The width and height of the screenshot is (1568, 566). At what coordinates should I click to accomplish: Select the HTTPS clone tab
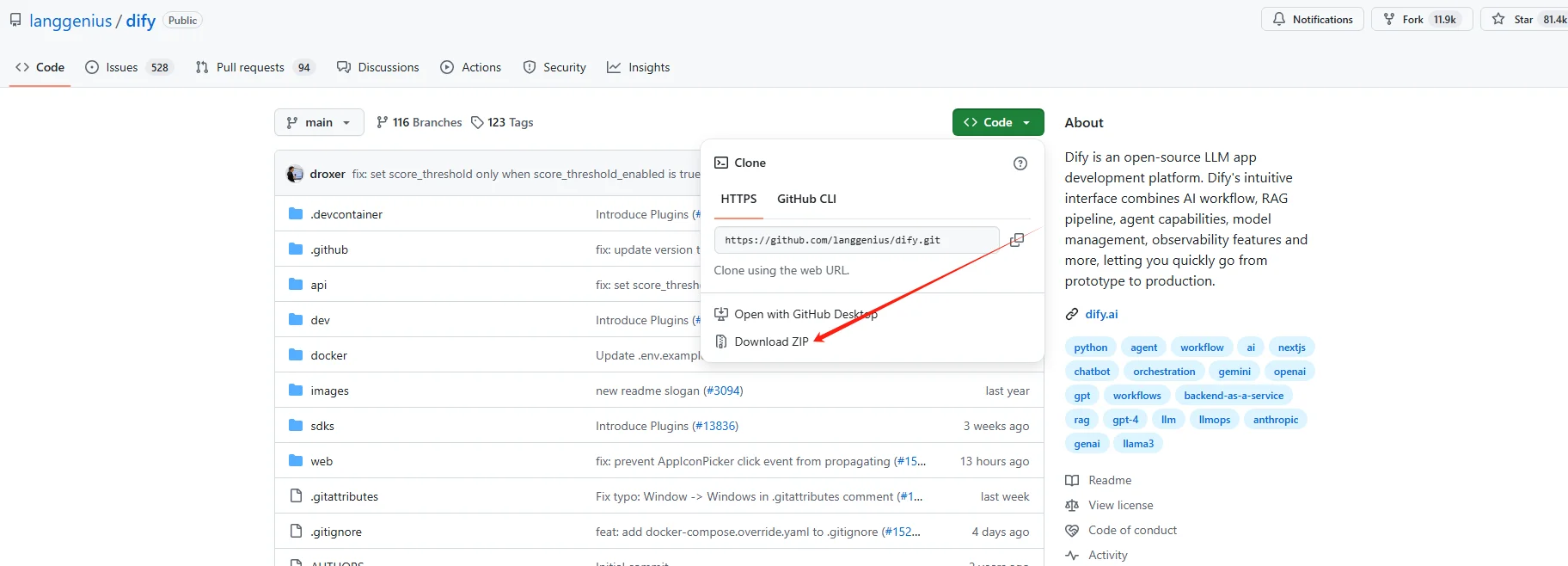coord(738,199)
